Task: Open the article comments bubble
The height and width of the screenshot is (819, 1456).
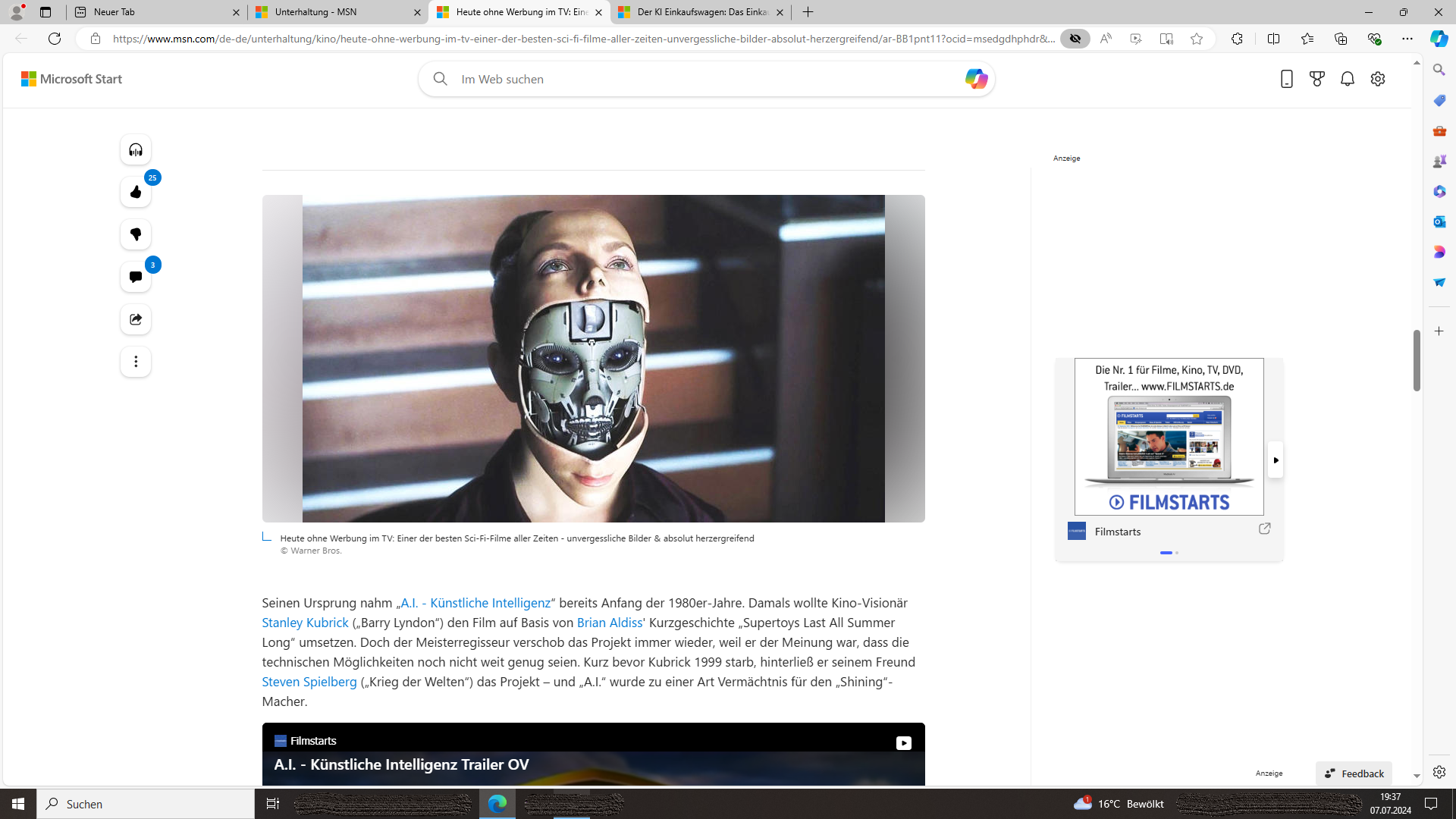Action: pos(136,277)
